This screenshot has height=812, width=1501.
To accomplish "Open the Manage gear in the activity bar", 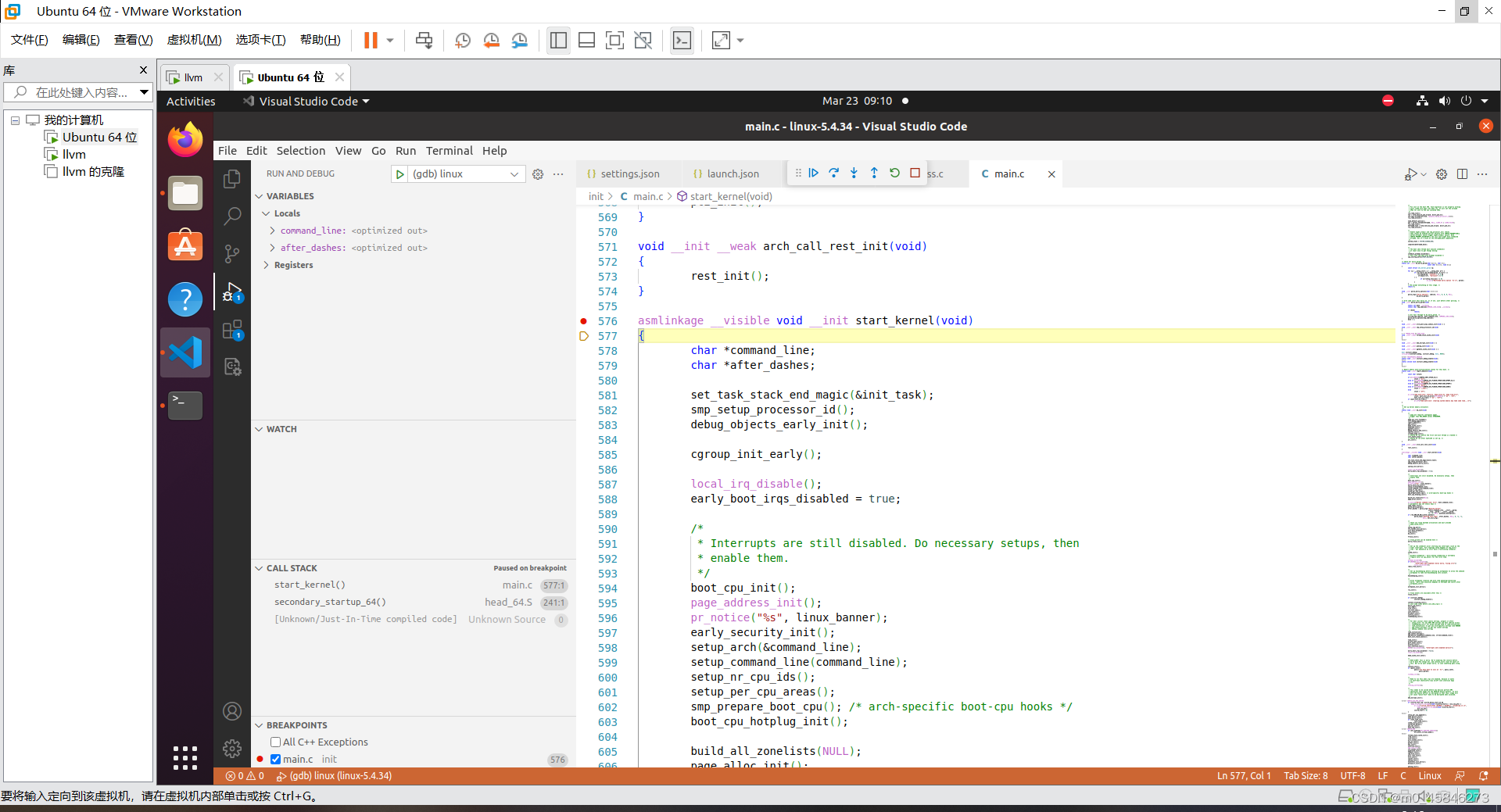I will [232, 749].
